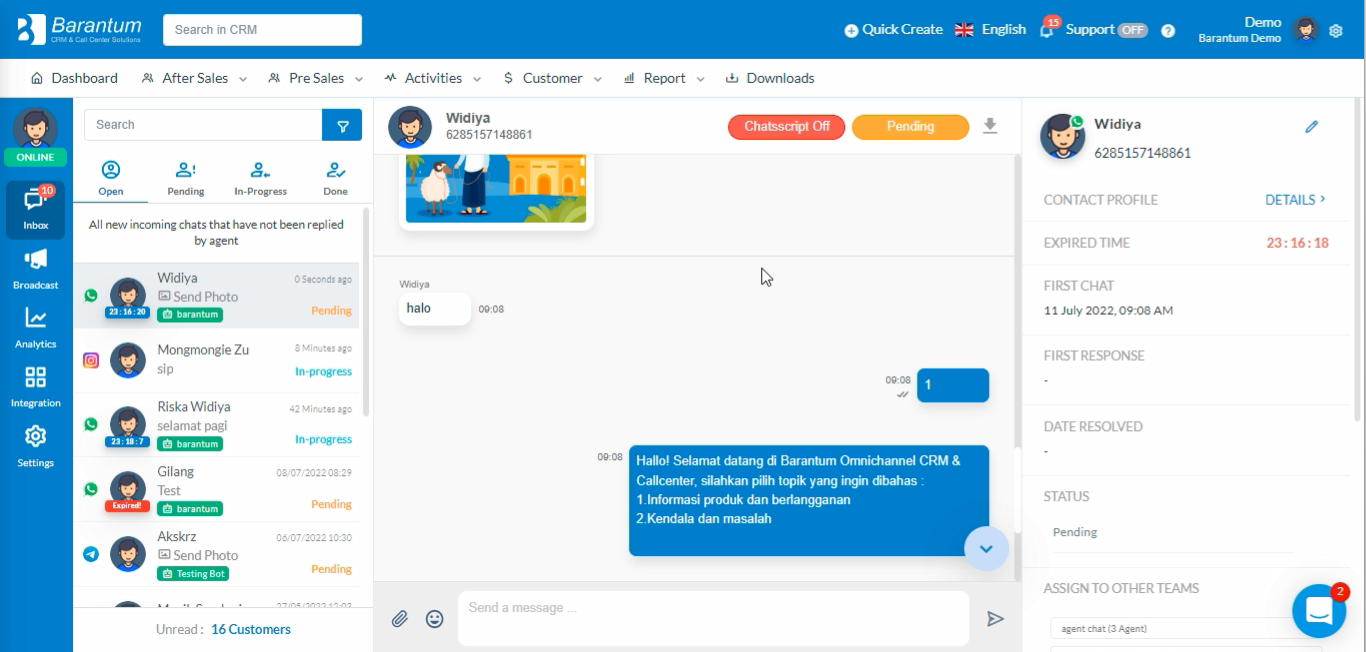Open support chat widget bubble
1366x652 pixels.
pos(1319,611)
